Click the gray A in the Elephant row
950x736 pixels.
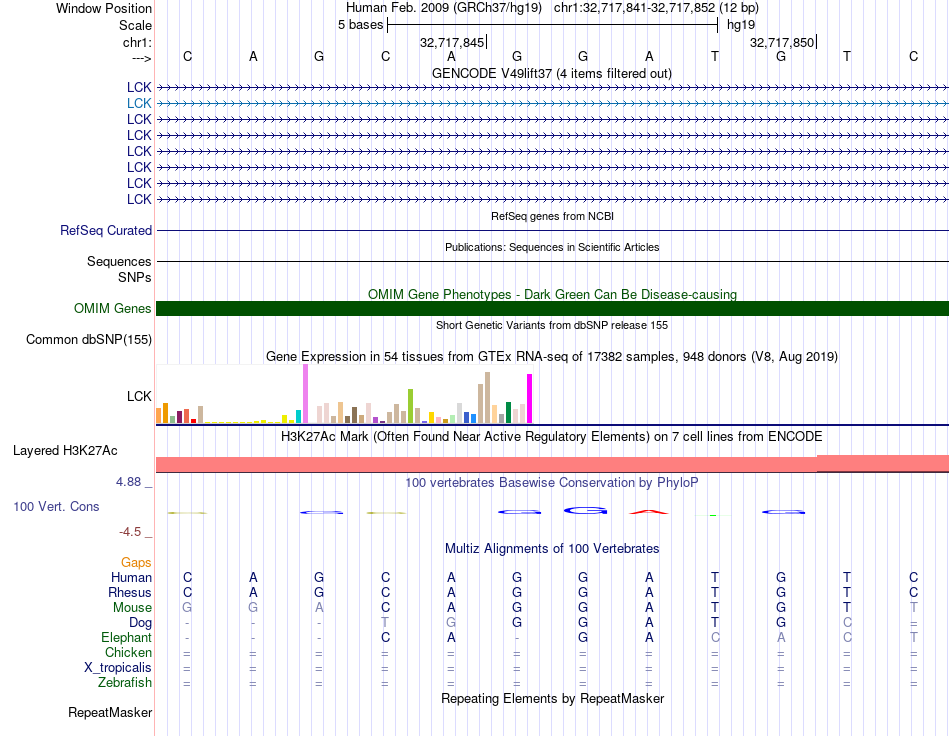tap(781, 638)
